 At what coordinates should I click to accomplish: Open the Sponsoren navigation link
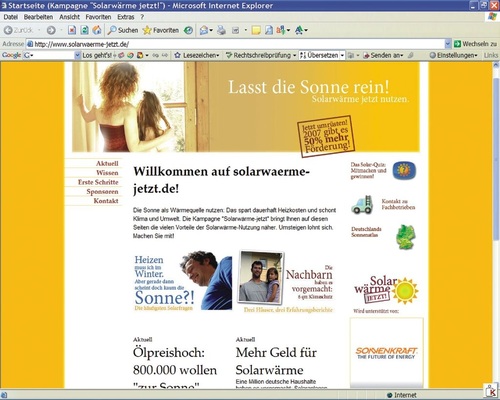(x=102, y=191)
